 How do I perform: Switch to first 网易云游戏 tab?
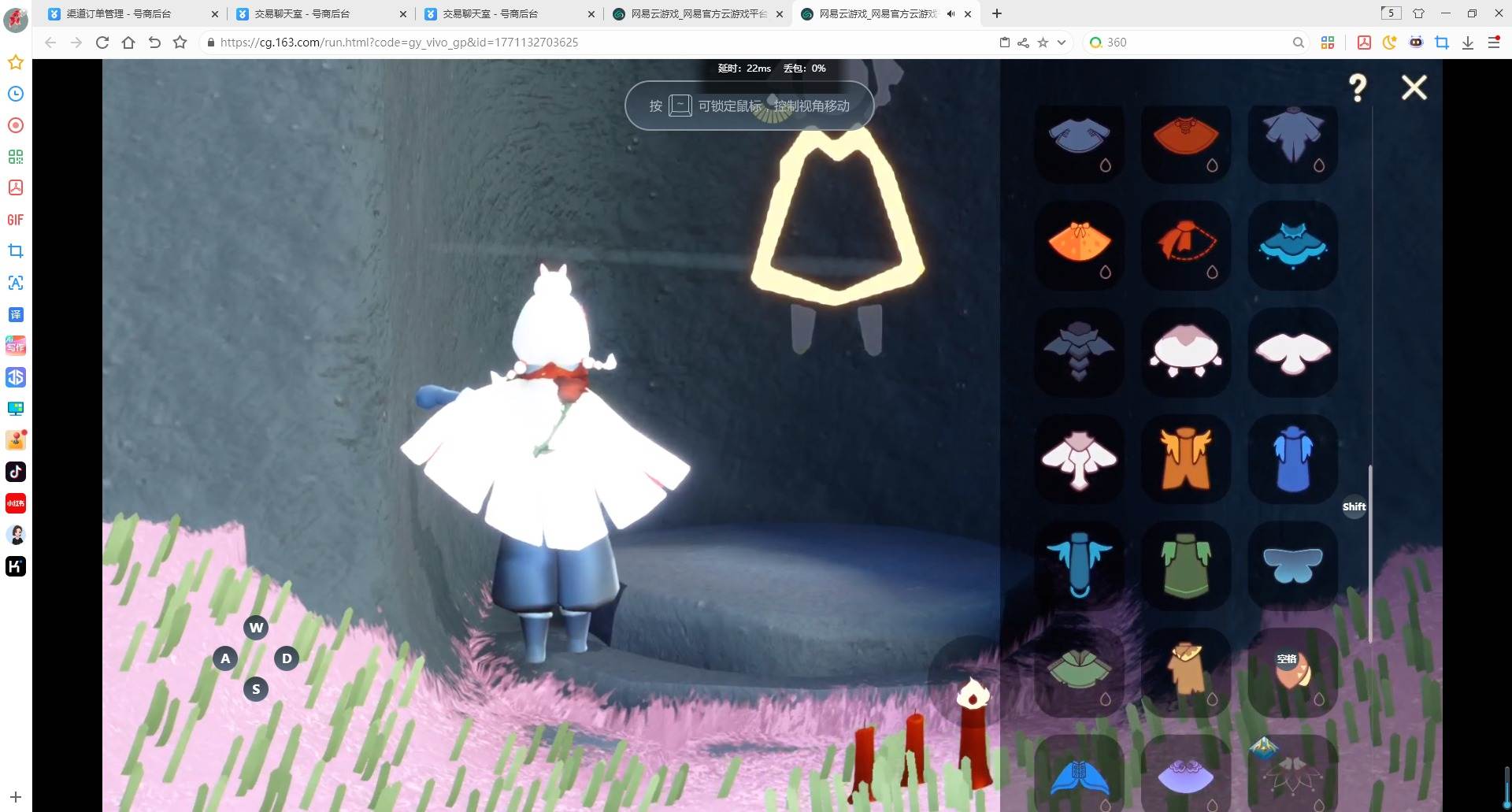coord(696,13)
